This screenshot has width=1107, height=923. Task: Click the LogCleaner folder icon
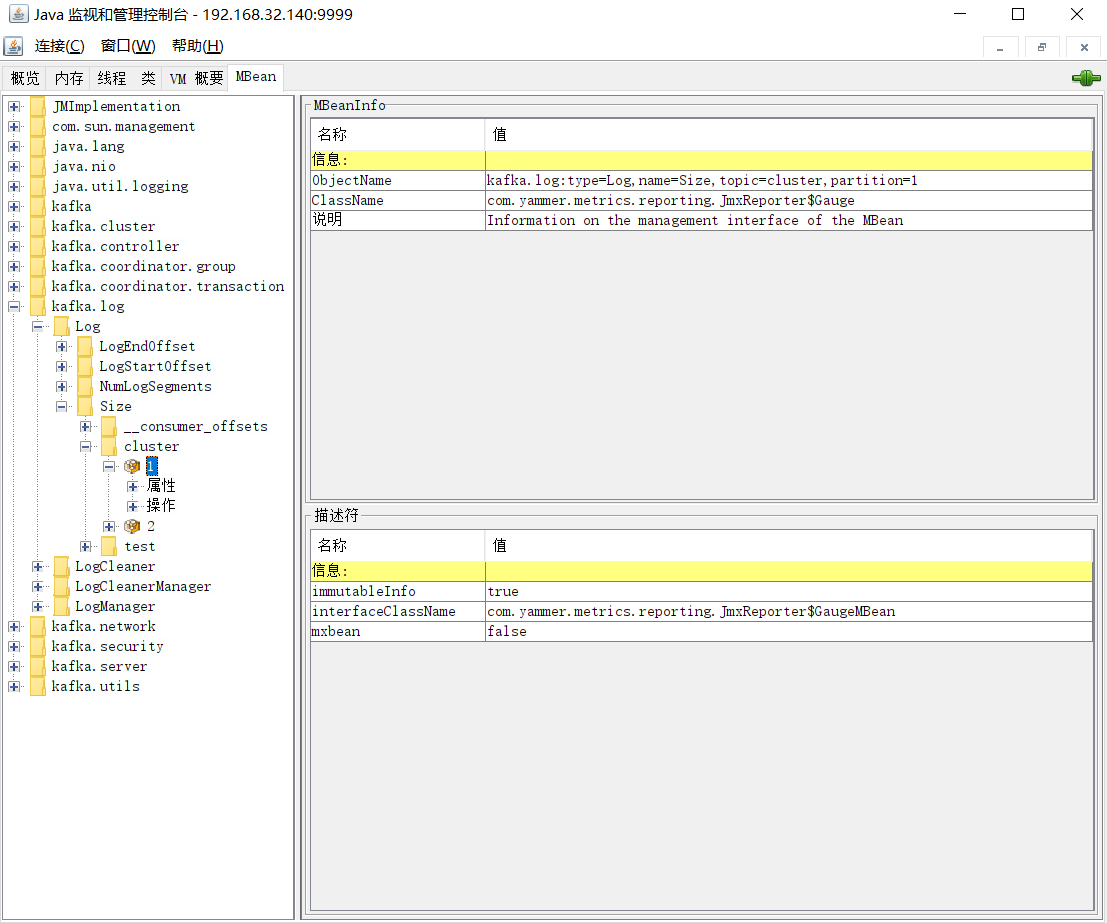point(62,566)
